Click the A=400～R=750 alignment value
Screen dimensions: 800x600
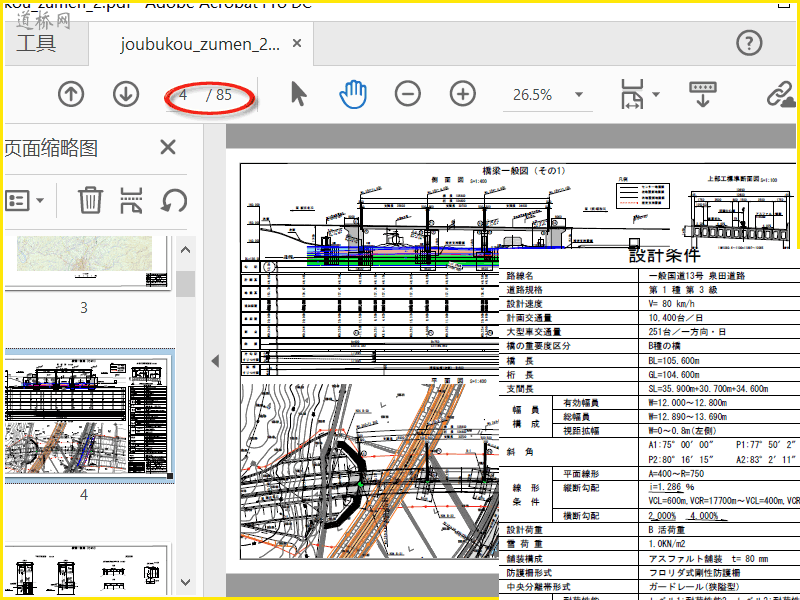point(676,473)
